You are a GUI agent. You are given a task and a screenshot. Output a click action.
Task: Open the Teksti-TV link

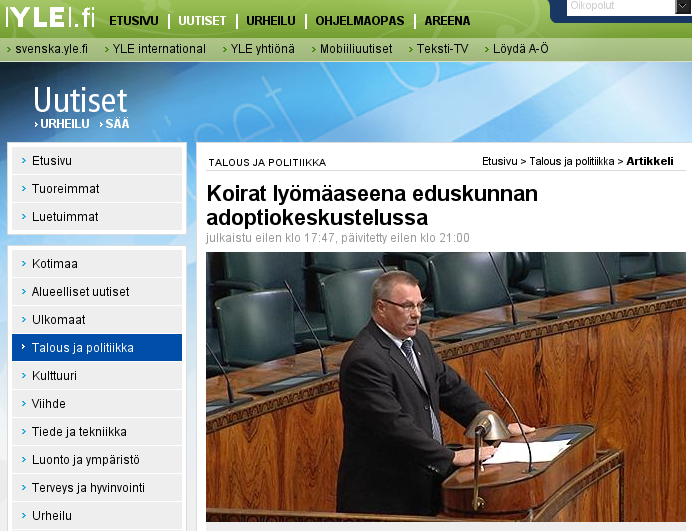[441, 49]
